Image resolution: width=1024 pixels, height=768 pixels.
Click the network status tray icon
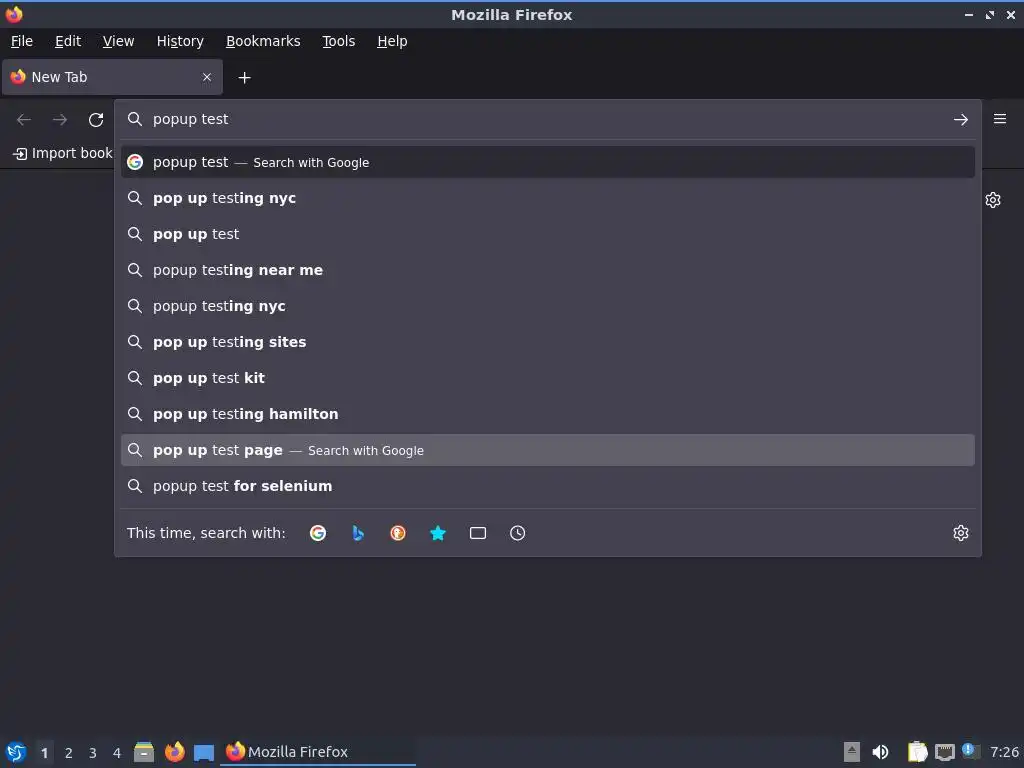pos(944,752)
